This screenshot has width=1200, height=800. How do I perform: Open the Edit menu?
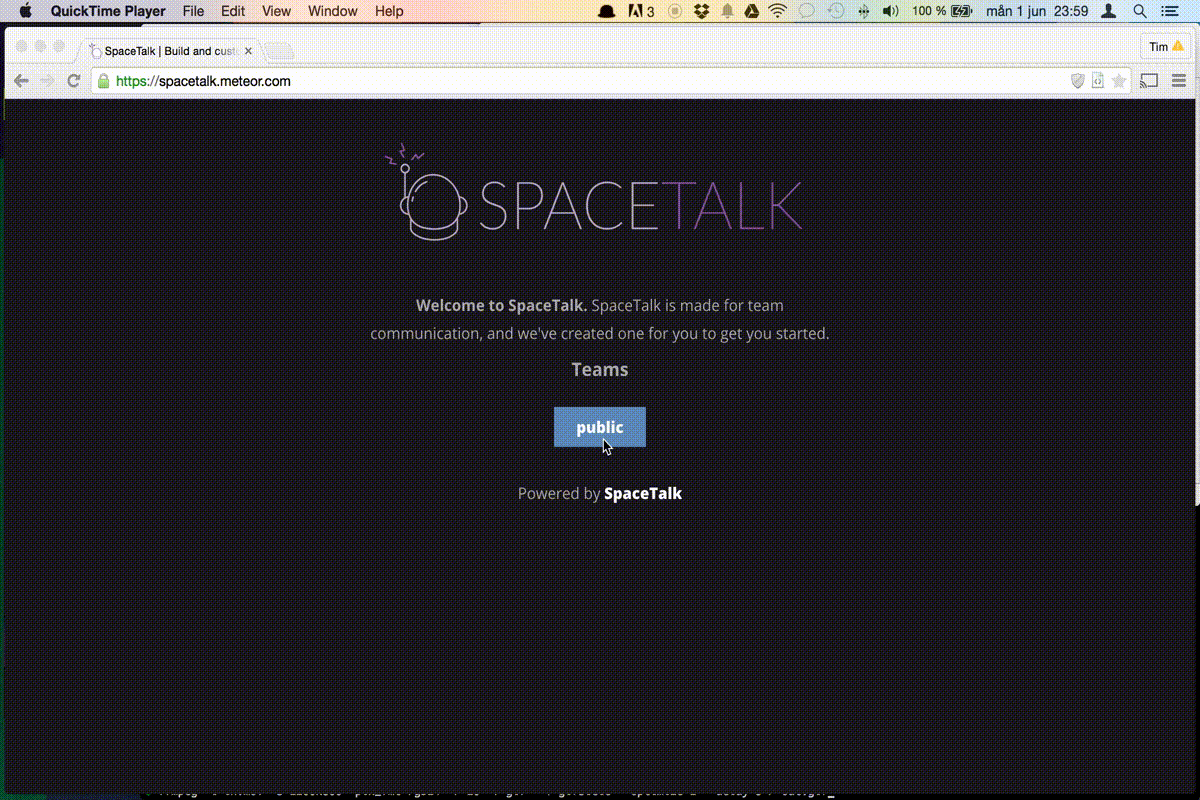coord(233,11)
